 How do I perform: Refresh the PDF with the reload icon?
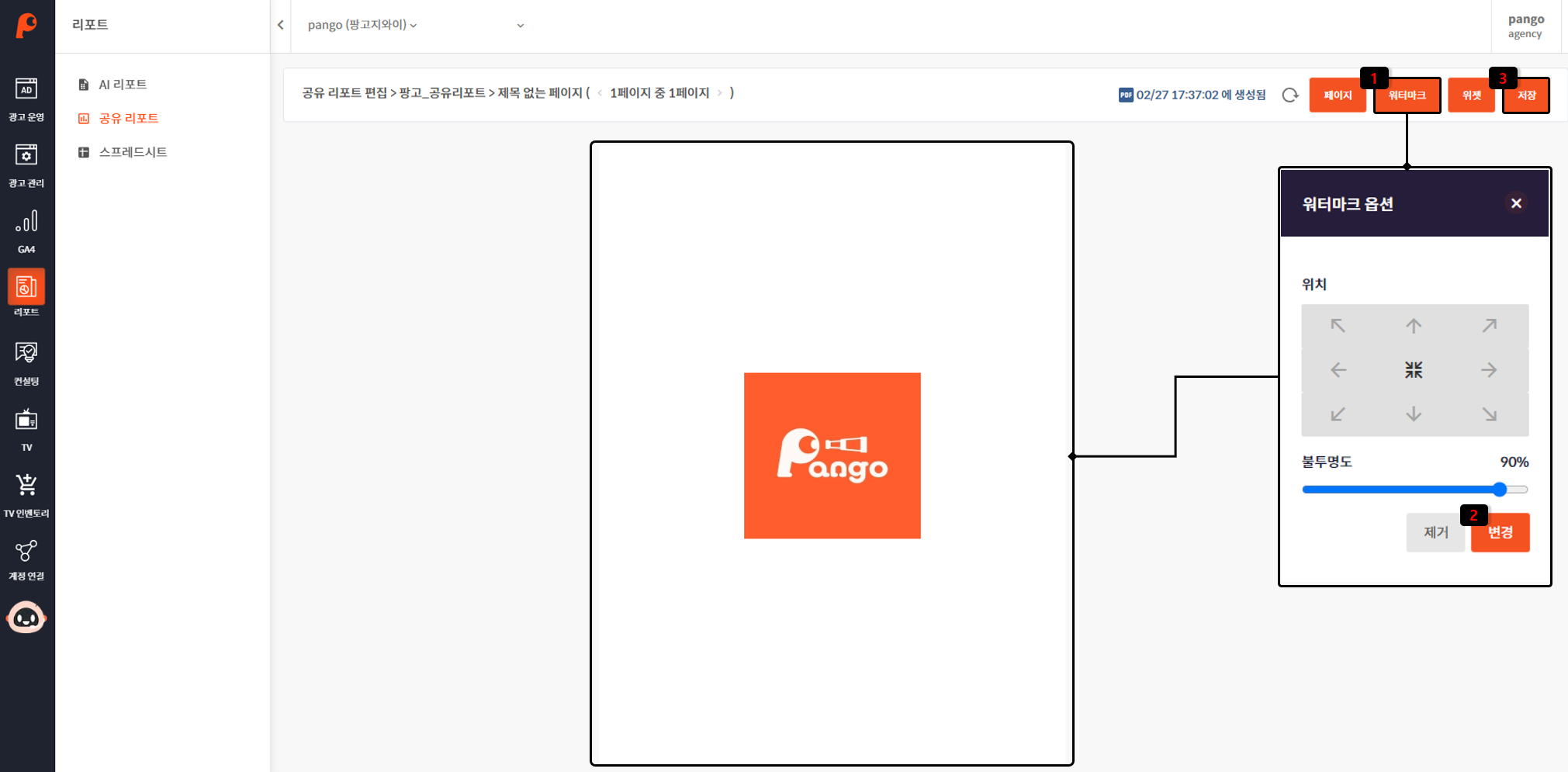click(x=1290, y=95)
